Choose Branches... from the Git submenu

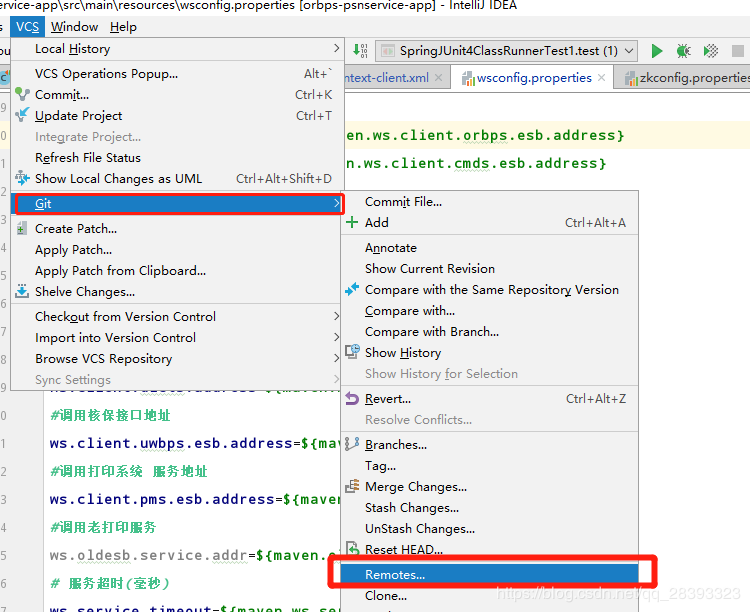396,445
